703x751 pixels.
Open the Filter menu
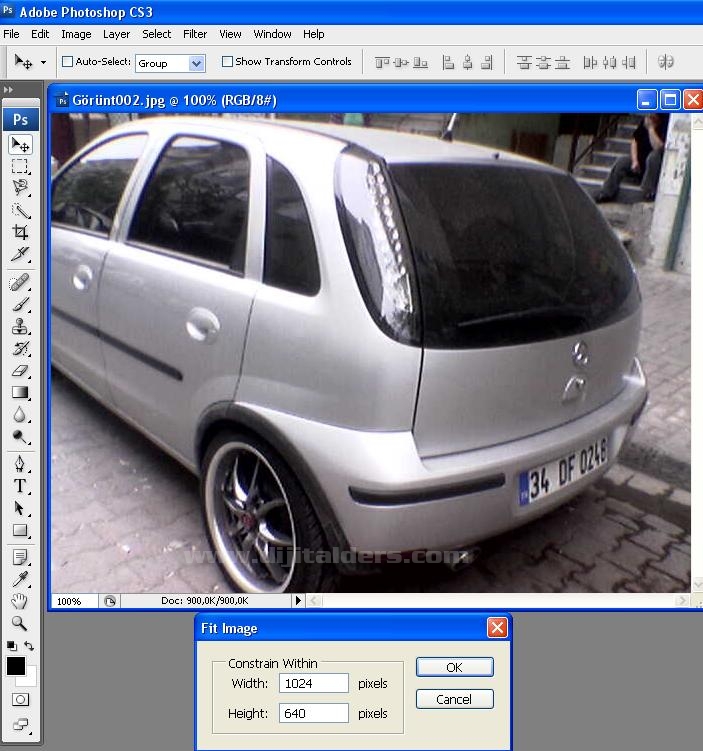pos(195,34)
